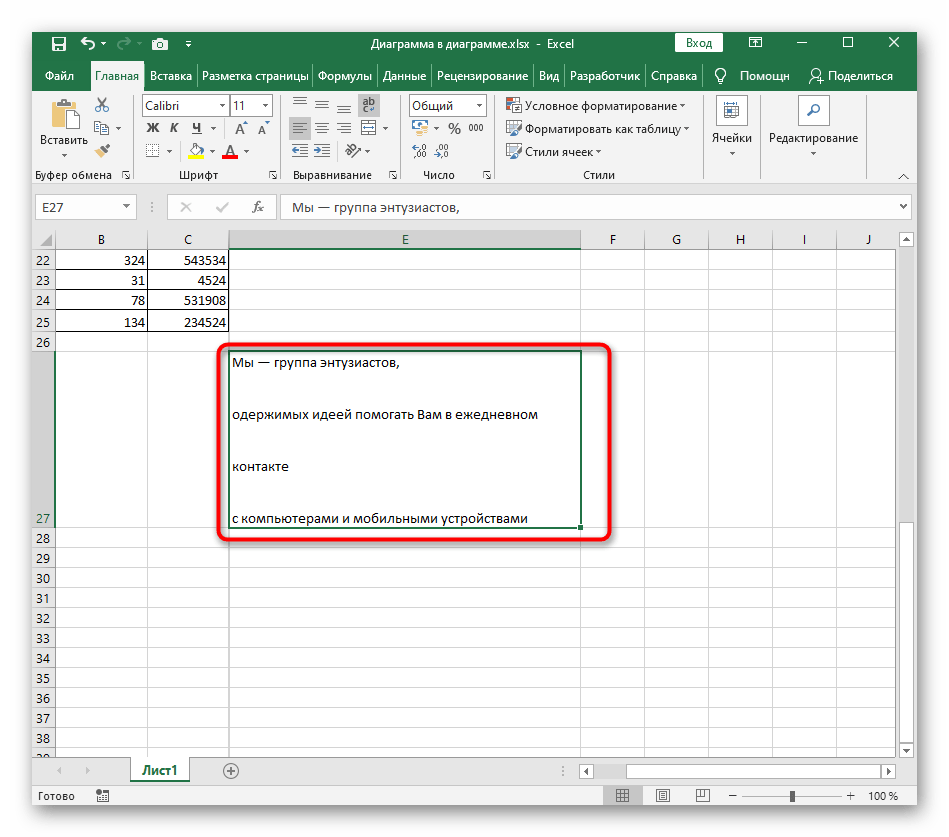Add a new sheet with plus icon

(231, 770)
